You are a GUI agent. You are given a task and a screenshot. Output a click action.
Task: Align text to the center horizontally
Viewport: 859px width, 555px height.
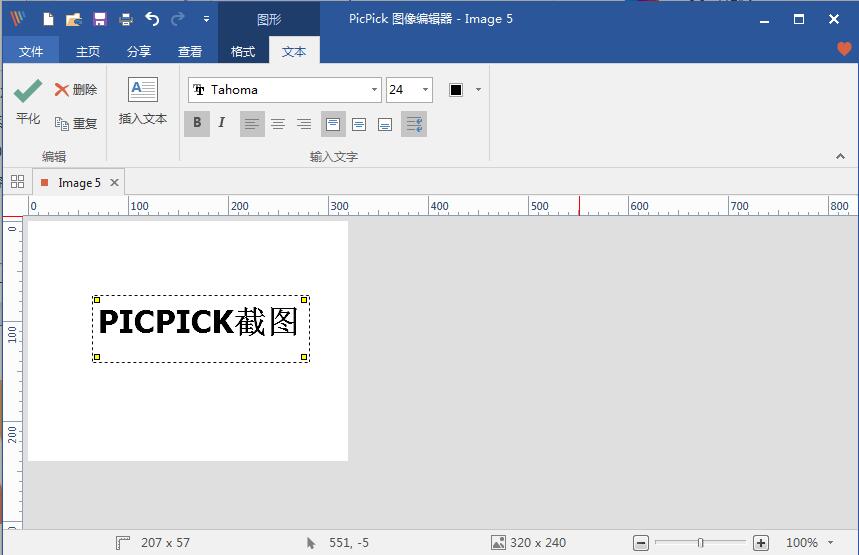(x=278, y=124)
